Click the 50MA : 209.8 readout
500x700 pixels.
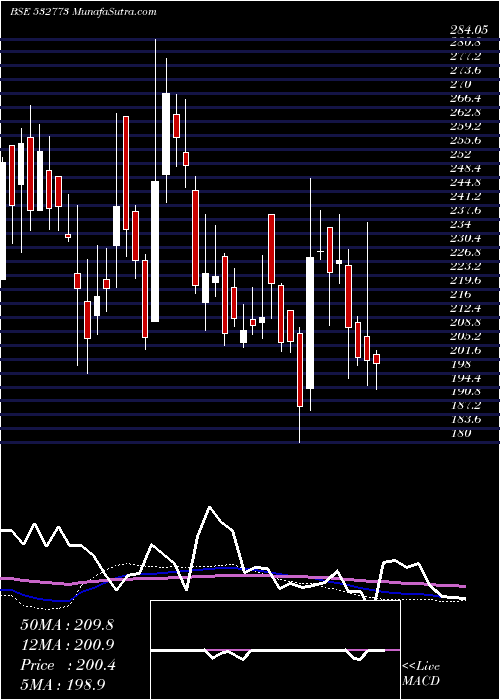[x=67, y=625]
